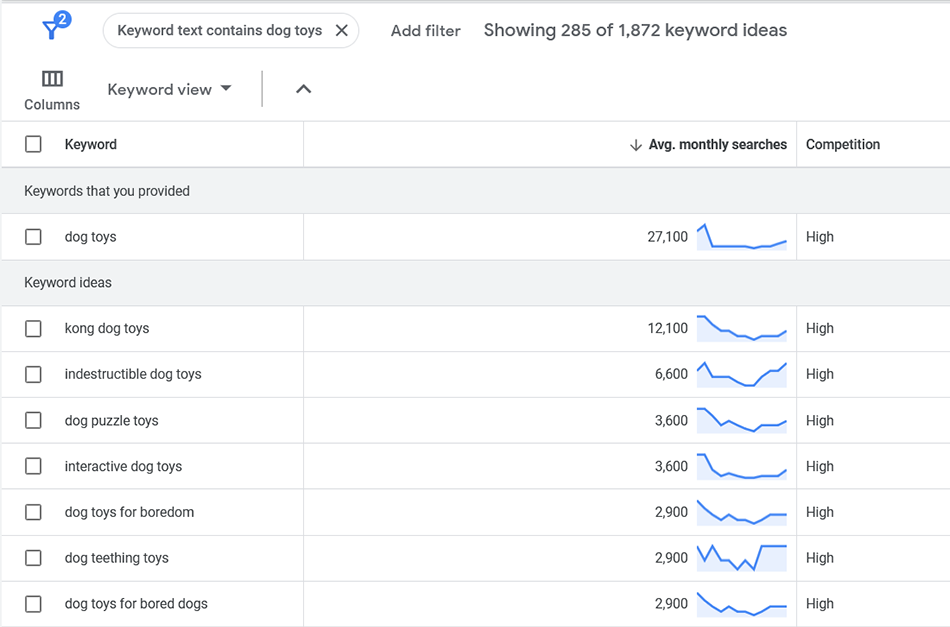Click the sparkline chart next to 27,100 searches
Image resolution: width=950 pixels, height=627 pixels.
[741, 236]
